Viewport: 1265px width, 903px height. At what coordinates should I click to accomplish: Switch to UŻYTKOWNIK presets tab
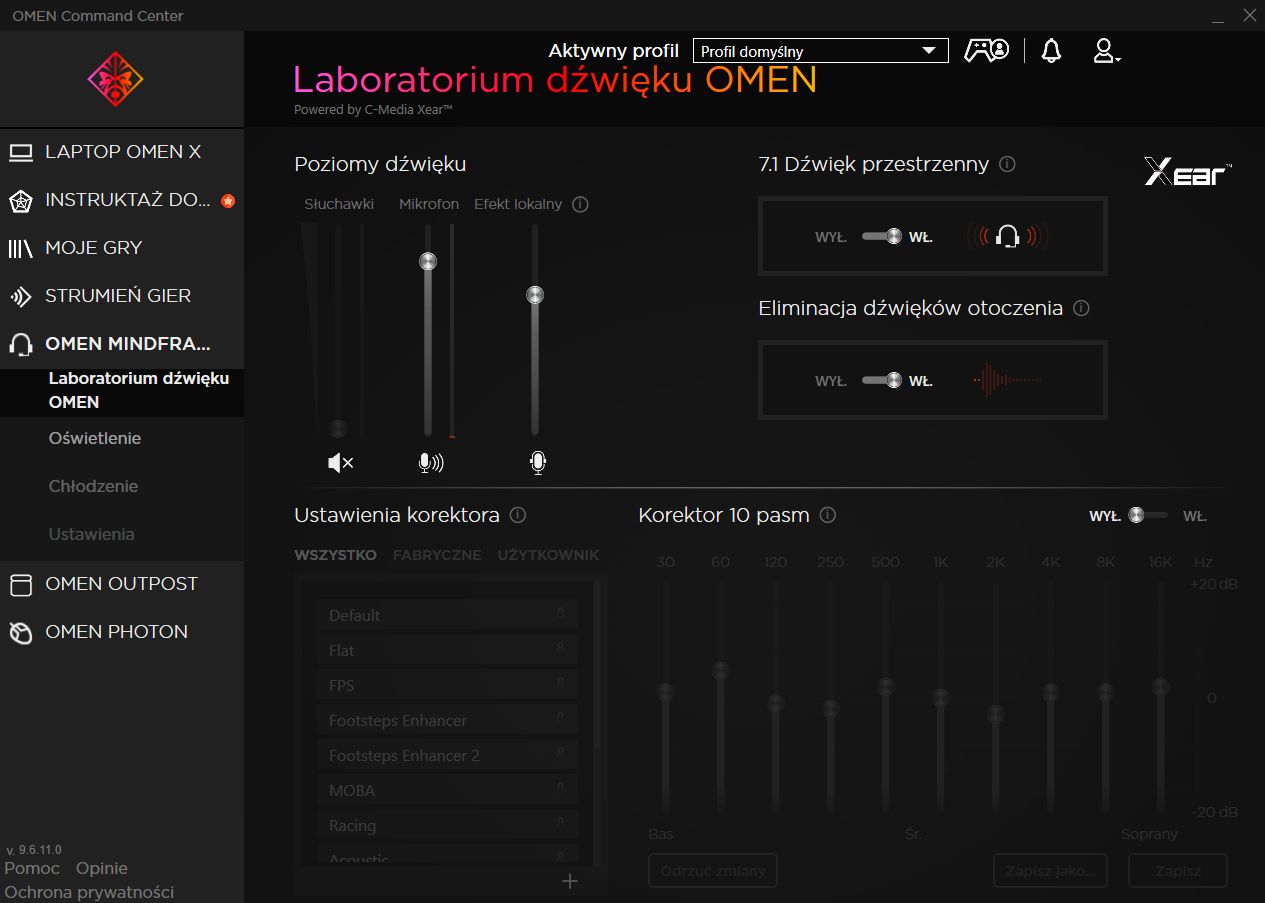[x=548, y=555]
